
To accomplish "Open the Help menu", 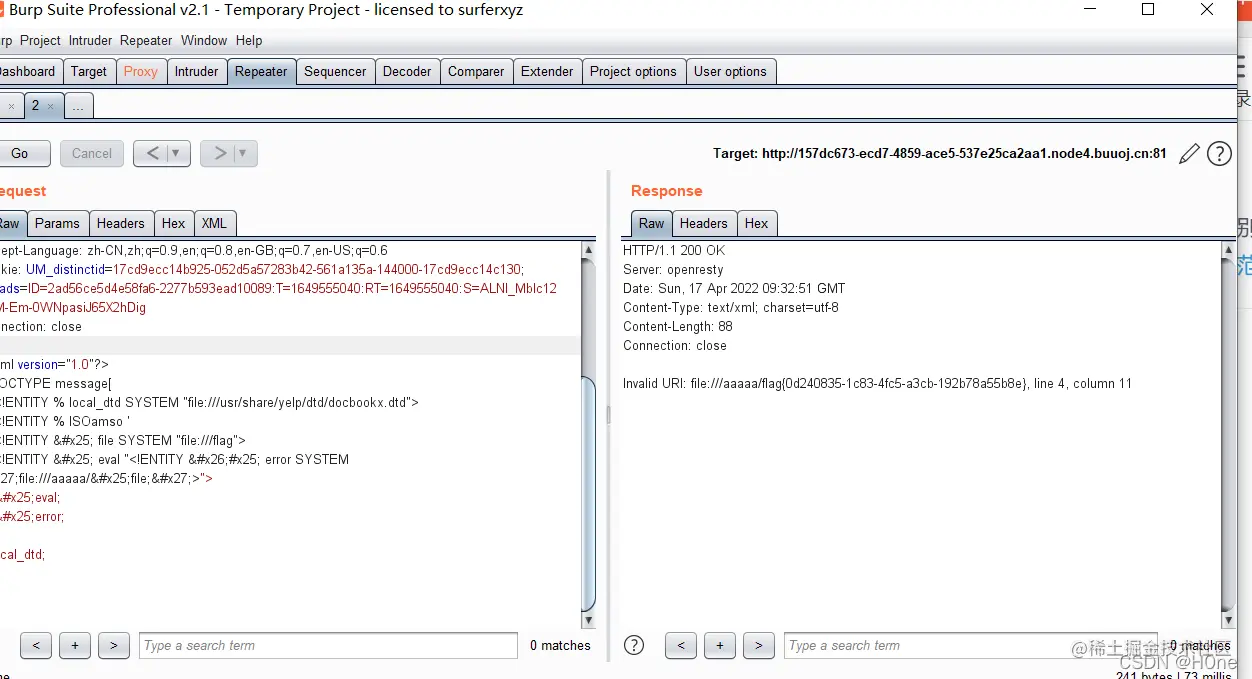I will (249, 40).
